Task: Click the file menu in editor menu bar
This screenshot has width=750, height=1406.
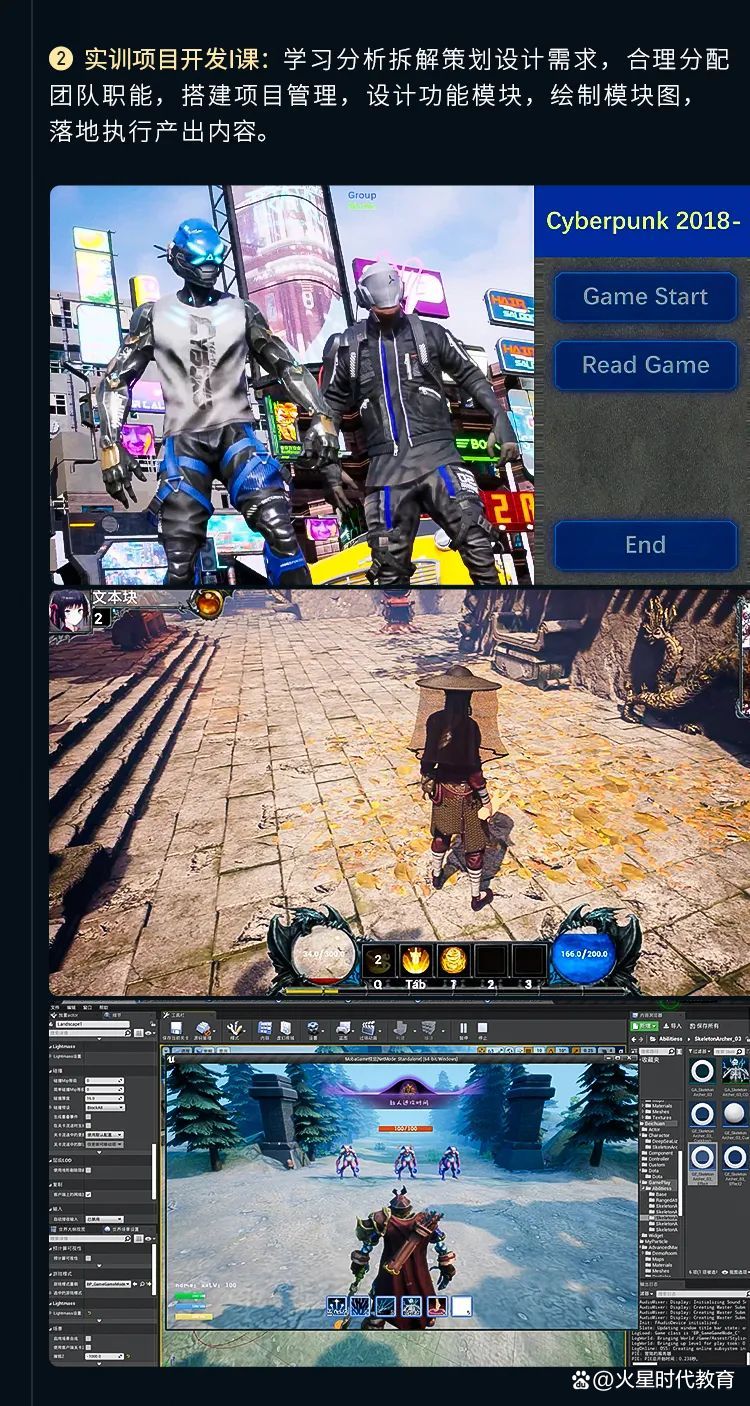Action: click(55, 1007)
